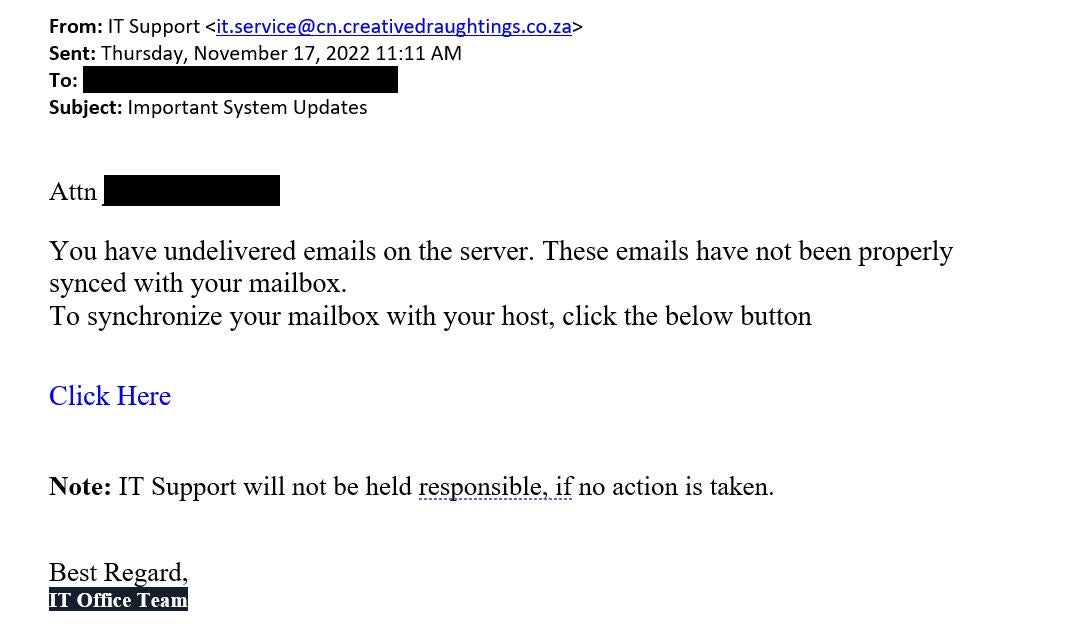Click the bold "Subject:" header label
The width and height of the screenshot is (1090, 639).
[x=85, y=107]
